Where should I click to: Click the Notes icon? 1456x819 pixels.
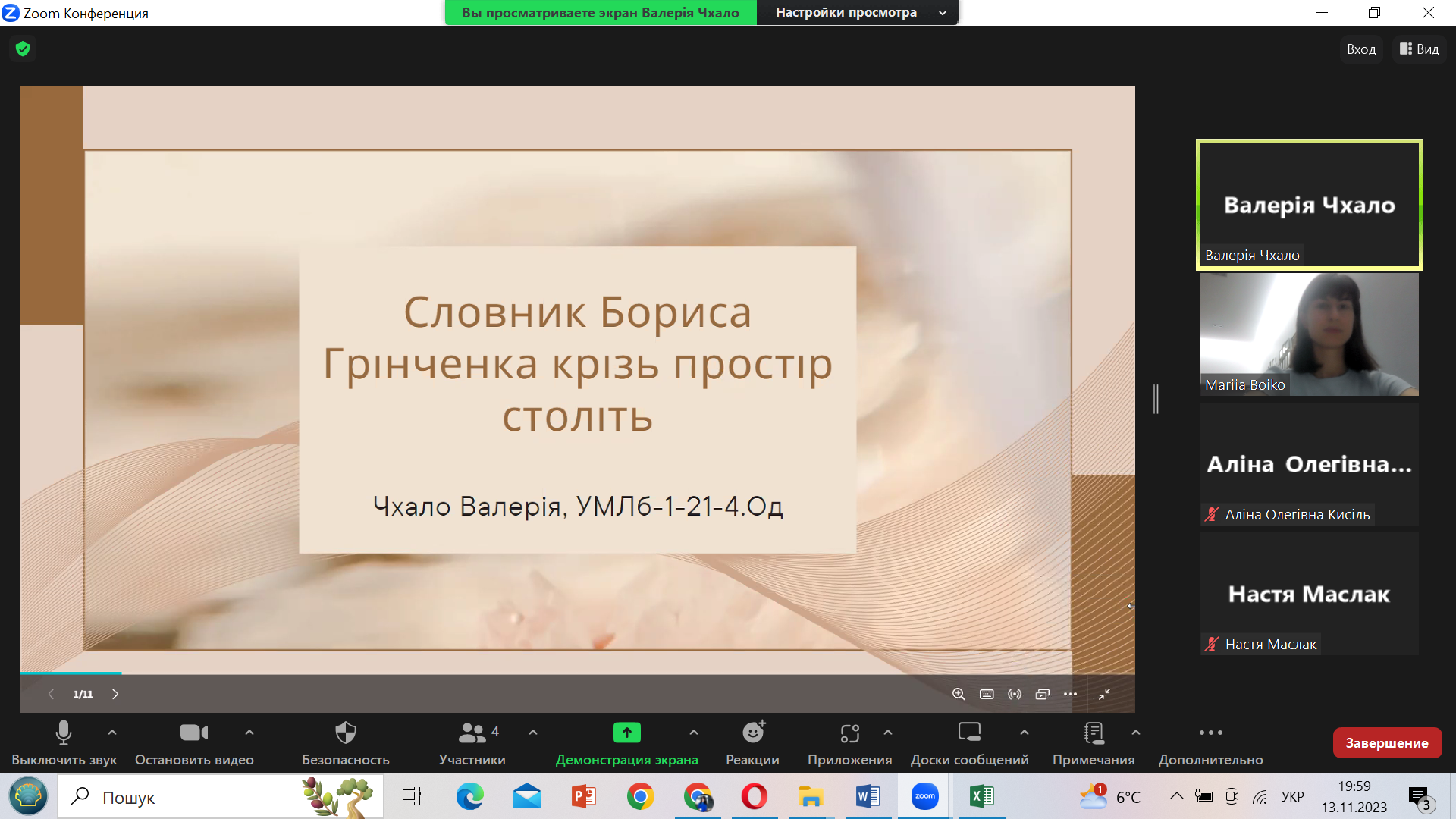tap(1094, 733)
